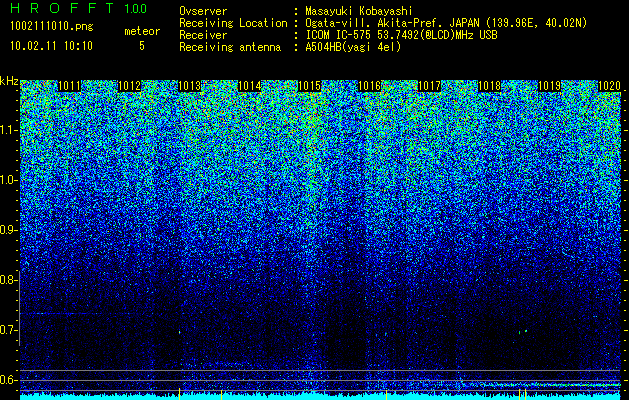629x400 pixels.
Task: Select the 1012 time label
Action: click(130, 86)
